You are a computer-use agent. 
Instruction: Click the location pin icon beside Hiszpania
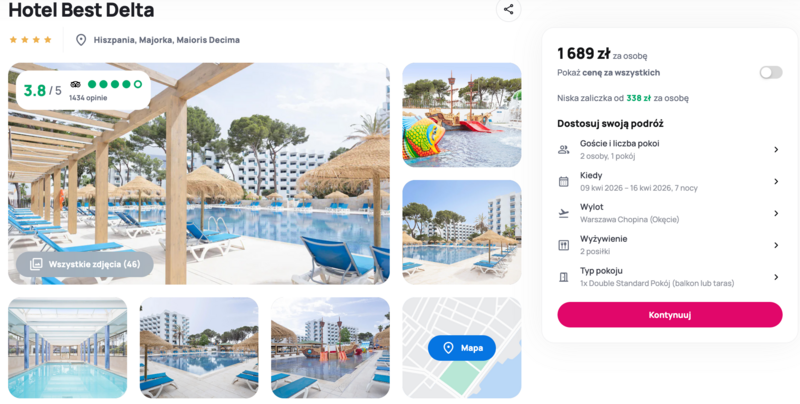(81, 40)
